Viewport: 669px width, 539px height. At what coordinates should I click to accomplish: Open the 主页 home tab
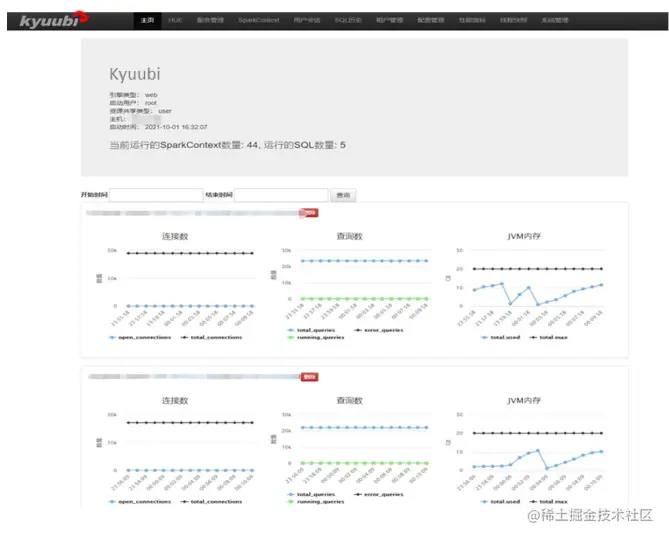[147, 20]
